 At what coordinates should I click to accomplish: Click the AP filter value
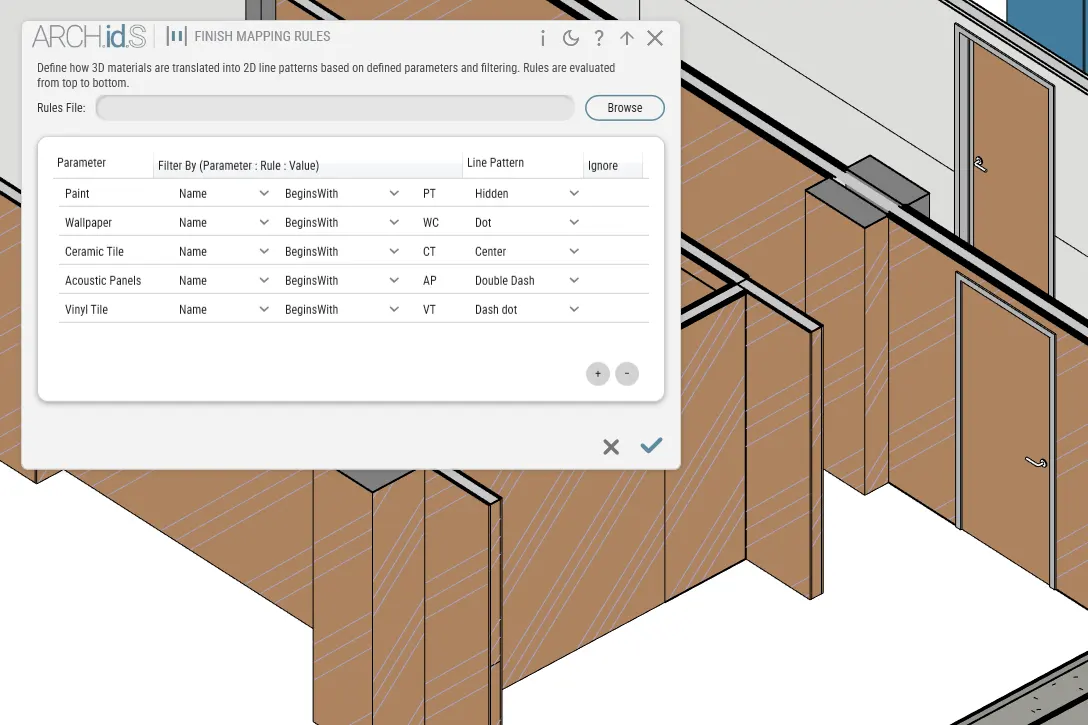pyautogui.click(x=430, y=281)
